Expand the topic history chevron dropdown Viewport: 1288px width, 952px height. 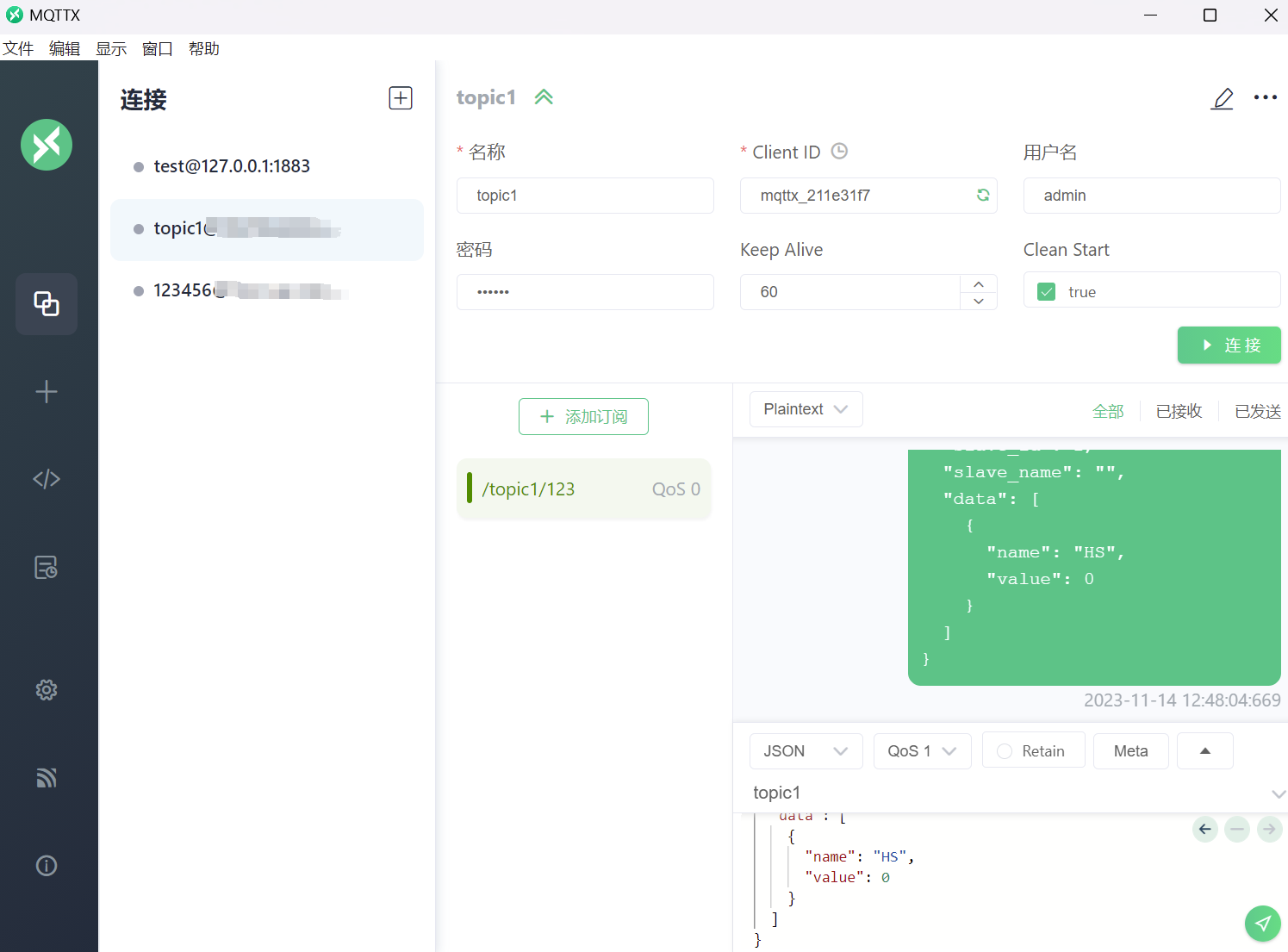pos(1279,793)
